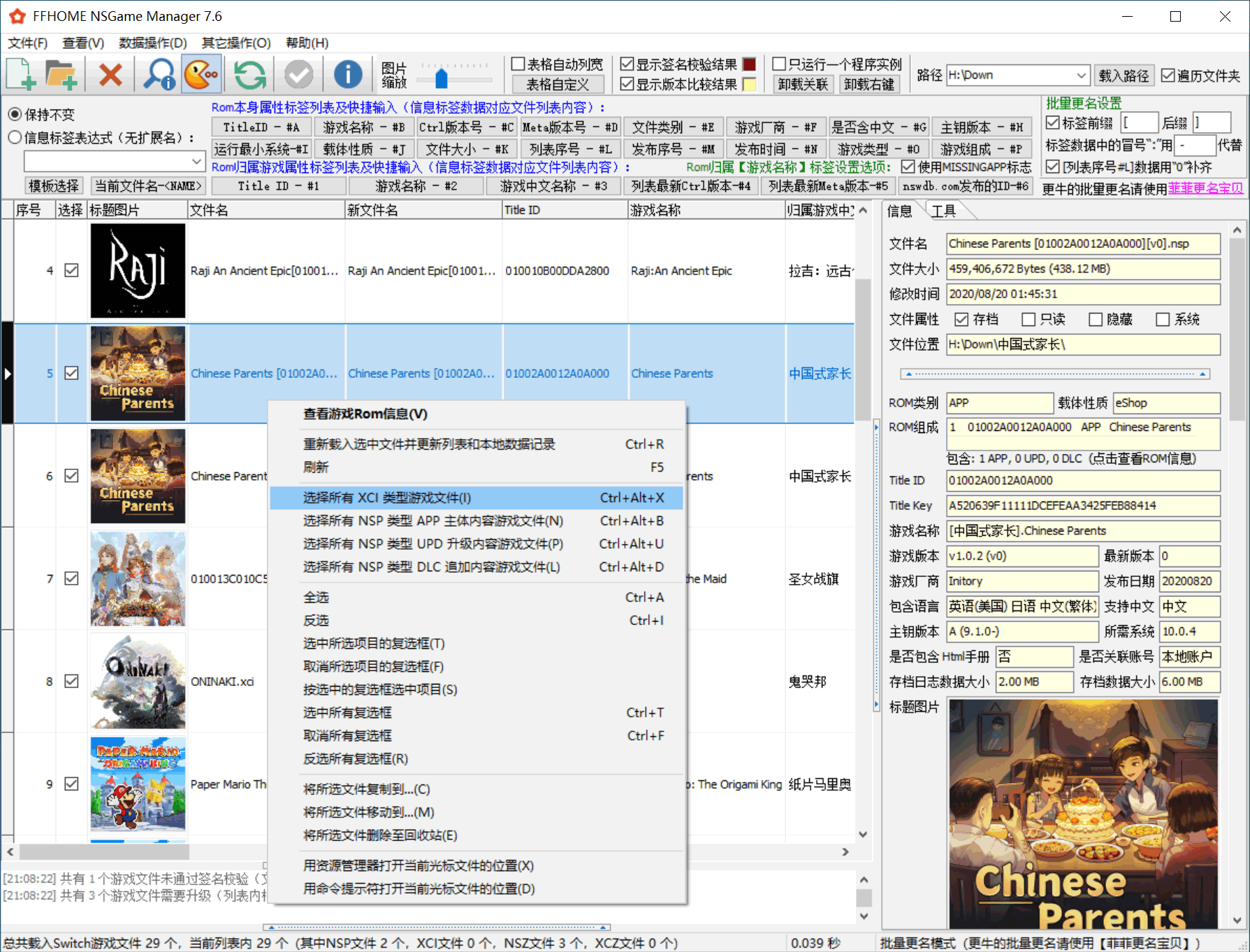The image size is (1250, 952).
Task: Open the path H:\Down dropdown
Action: 1082,75
